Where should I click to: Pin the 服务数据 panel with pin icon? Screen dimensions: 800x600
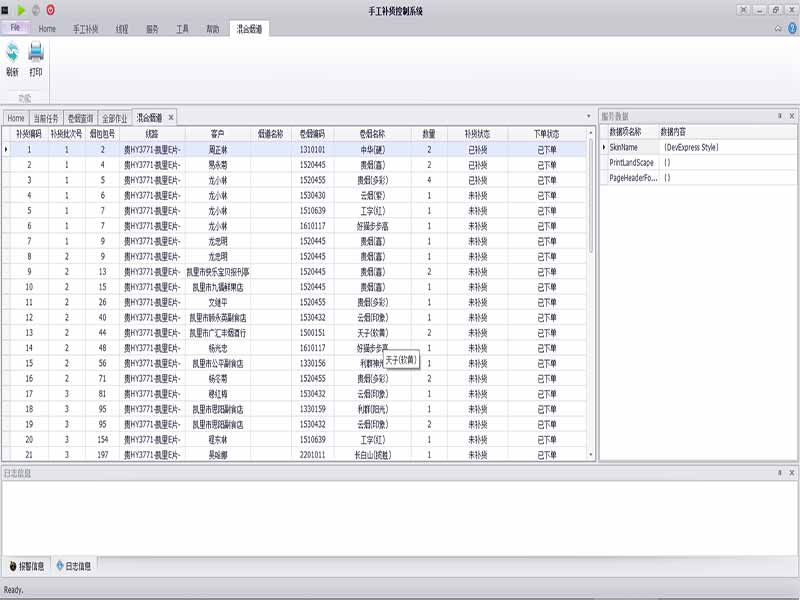pyautogui.click(x=779, y=116)
